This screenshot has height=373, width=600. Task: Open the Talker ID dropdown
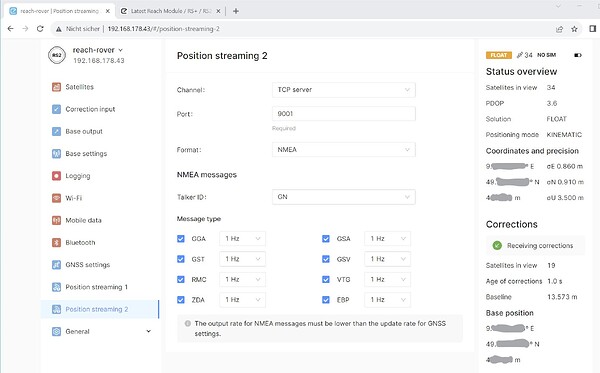[344, 197]
